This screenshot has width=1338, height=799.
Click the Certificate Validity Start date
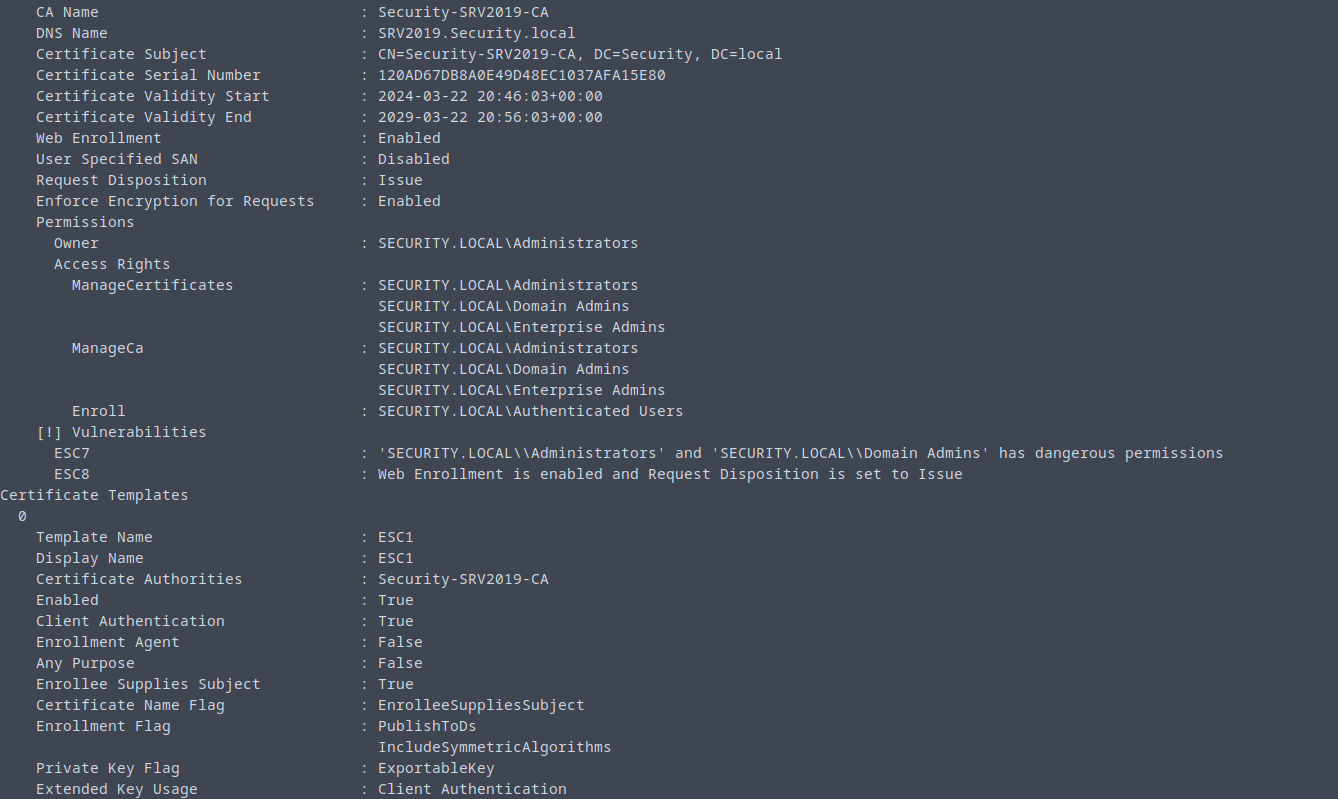coord(490,97)
